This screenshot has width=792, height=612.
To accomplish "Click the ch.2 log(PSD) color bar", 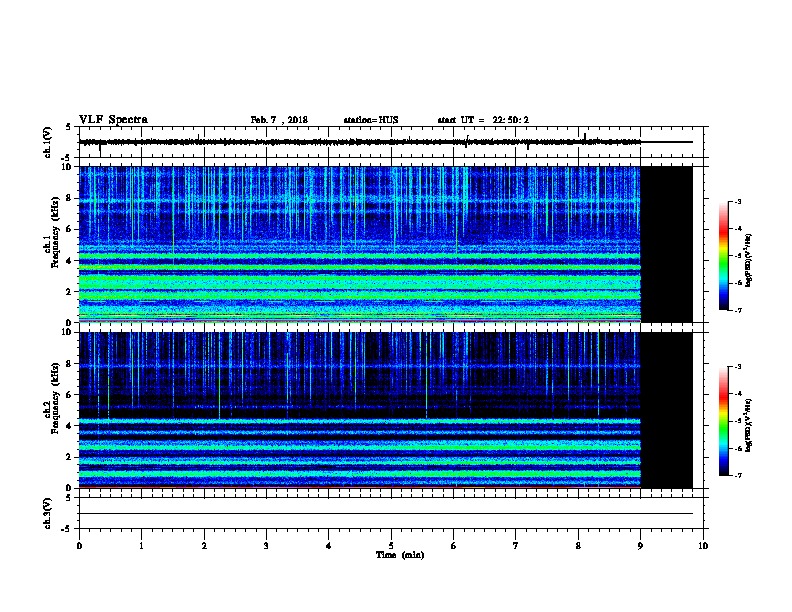I will tap(723, 421).
